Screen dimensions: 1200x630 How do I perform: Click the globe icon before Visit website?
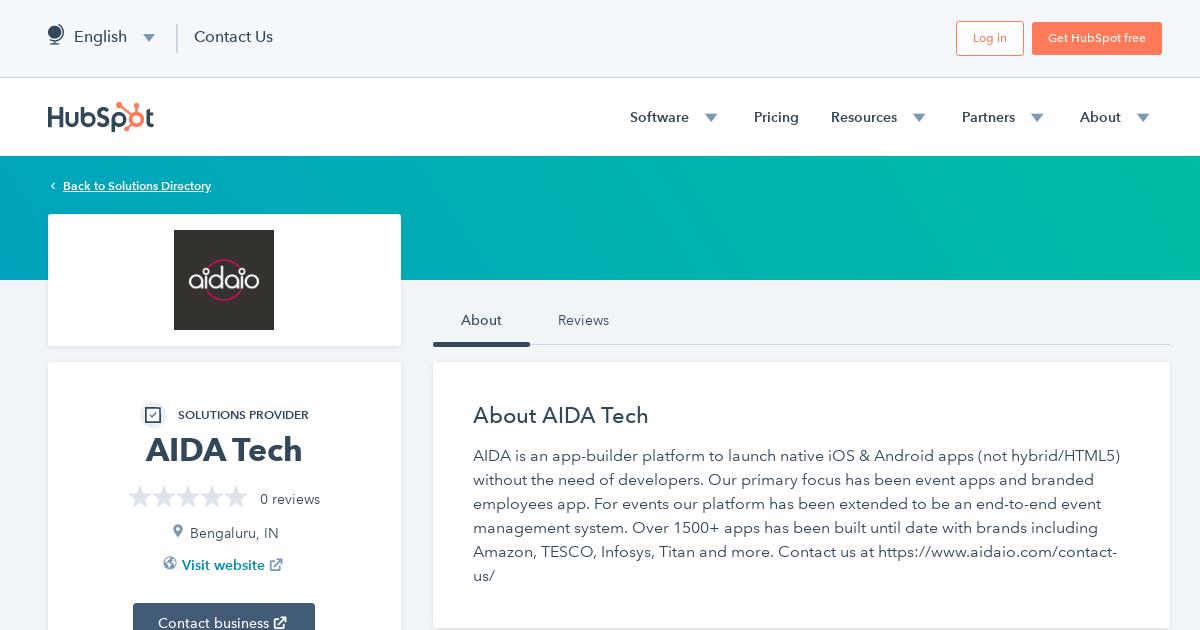[170, 564]
